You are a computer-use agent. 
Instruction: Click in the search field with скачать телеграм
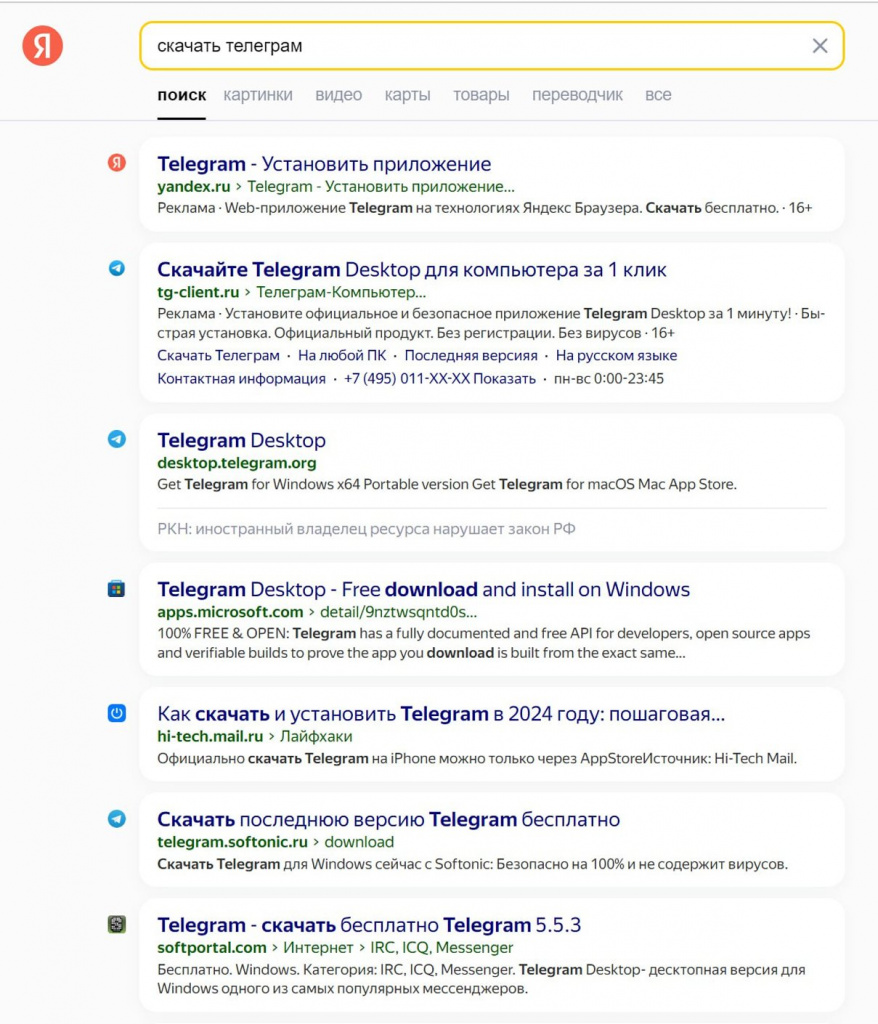click(491, 46)
